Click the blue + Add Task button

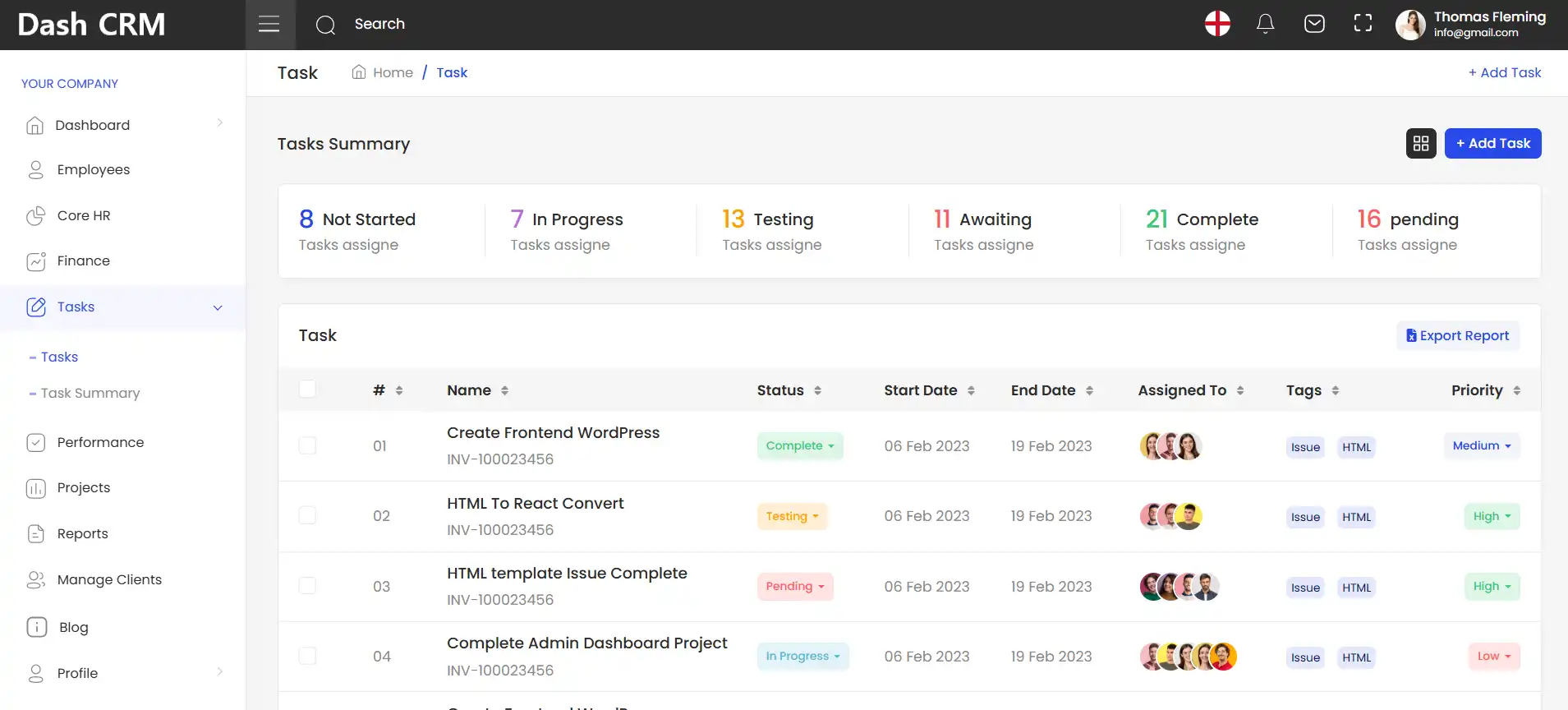pos(1492,144)
